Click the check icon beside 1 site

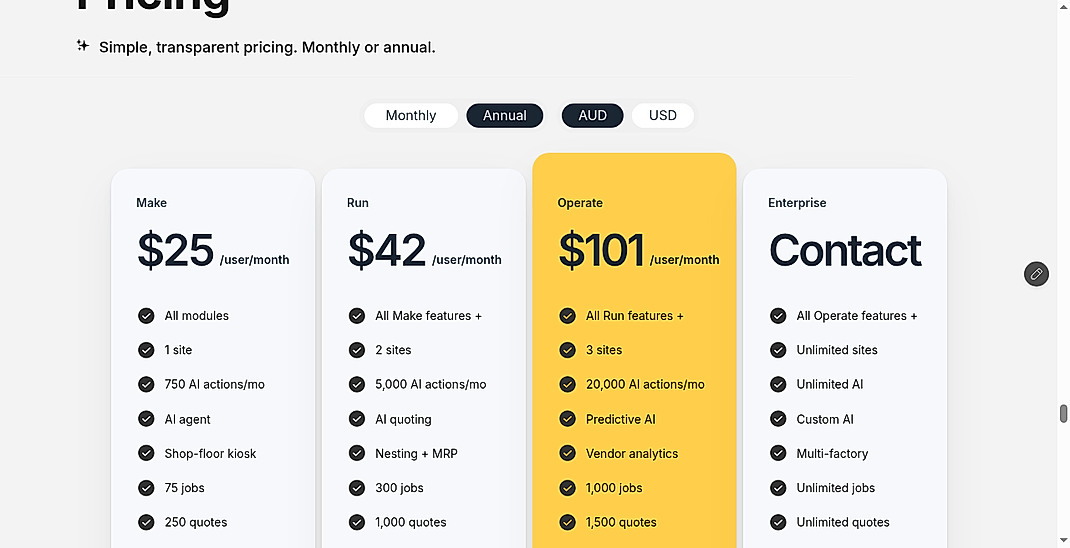[146, 350]
